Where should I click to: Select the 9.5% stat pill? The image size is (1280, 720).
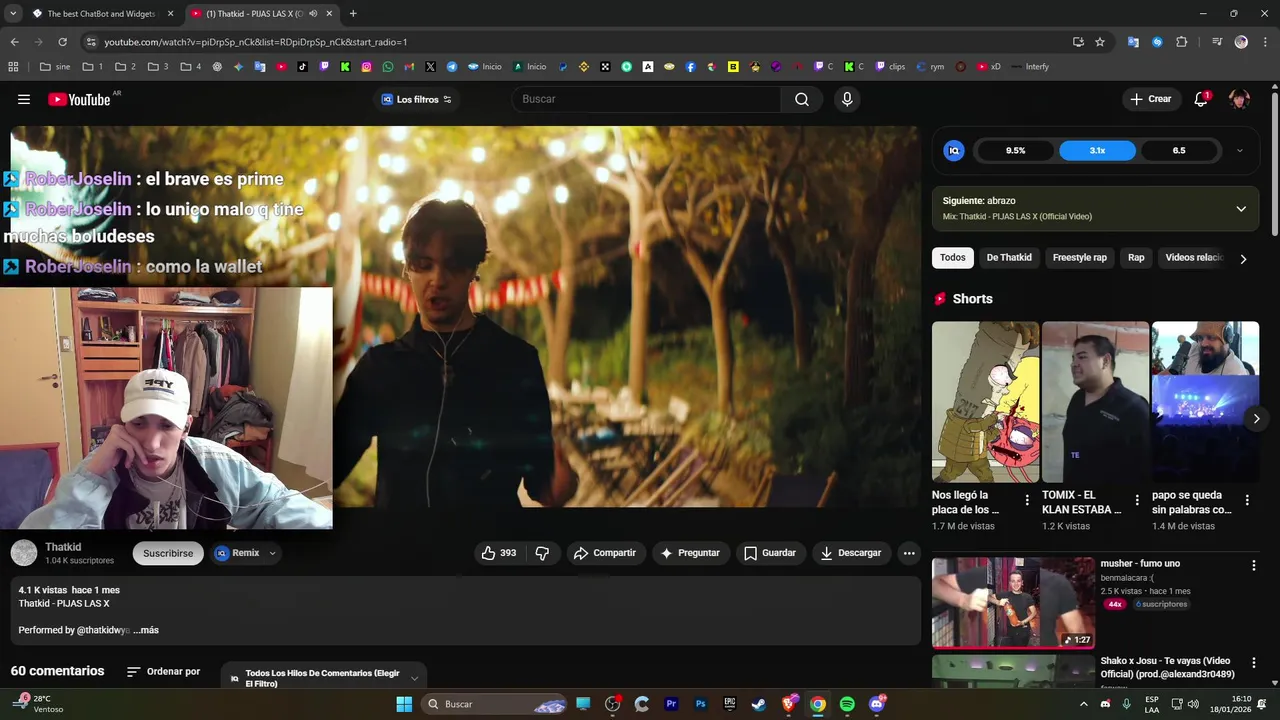1015,151
